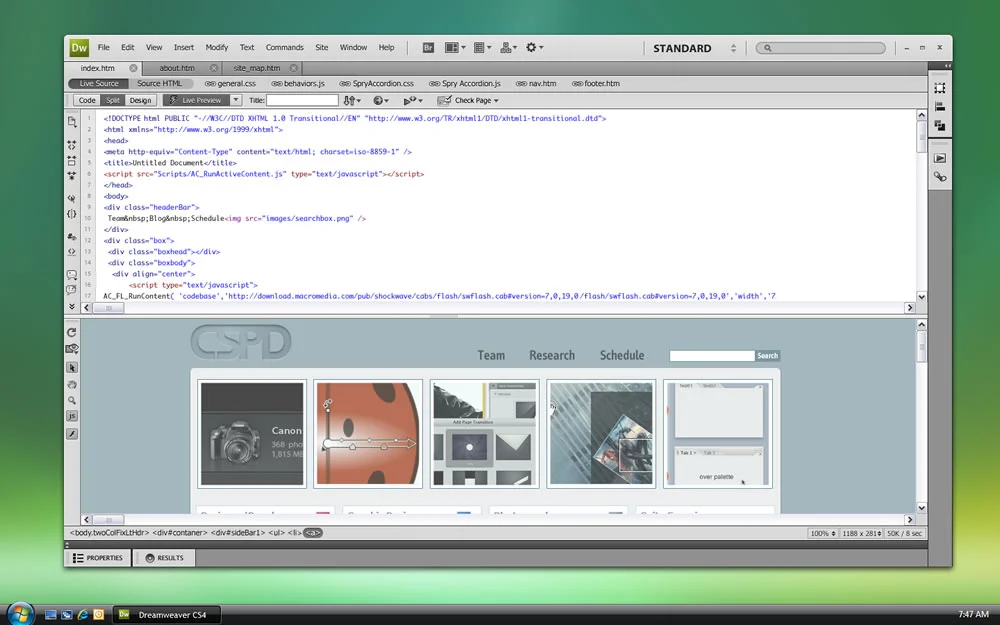
Task: Select the Hand tool
Action: click(x=72, y=385)
